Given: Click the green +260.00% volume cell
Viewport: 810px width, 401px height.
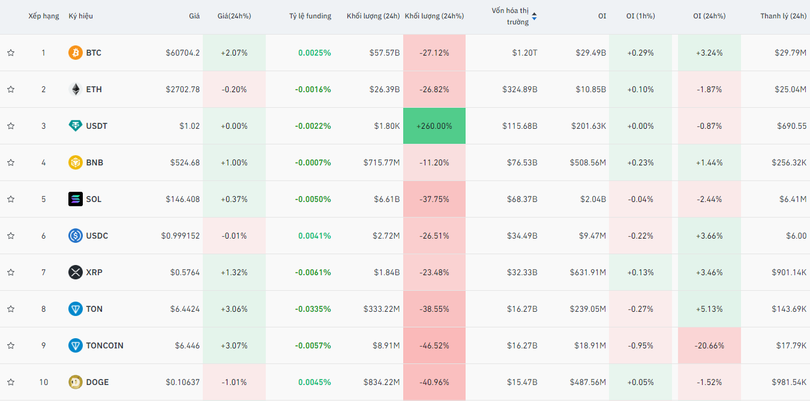Looking at the screenshot, I should click(434, 126).
